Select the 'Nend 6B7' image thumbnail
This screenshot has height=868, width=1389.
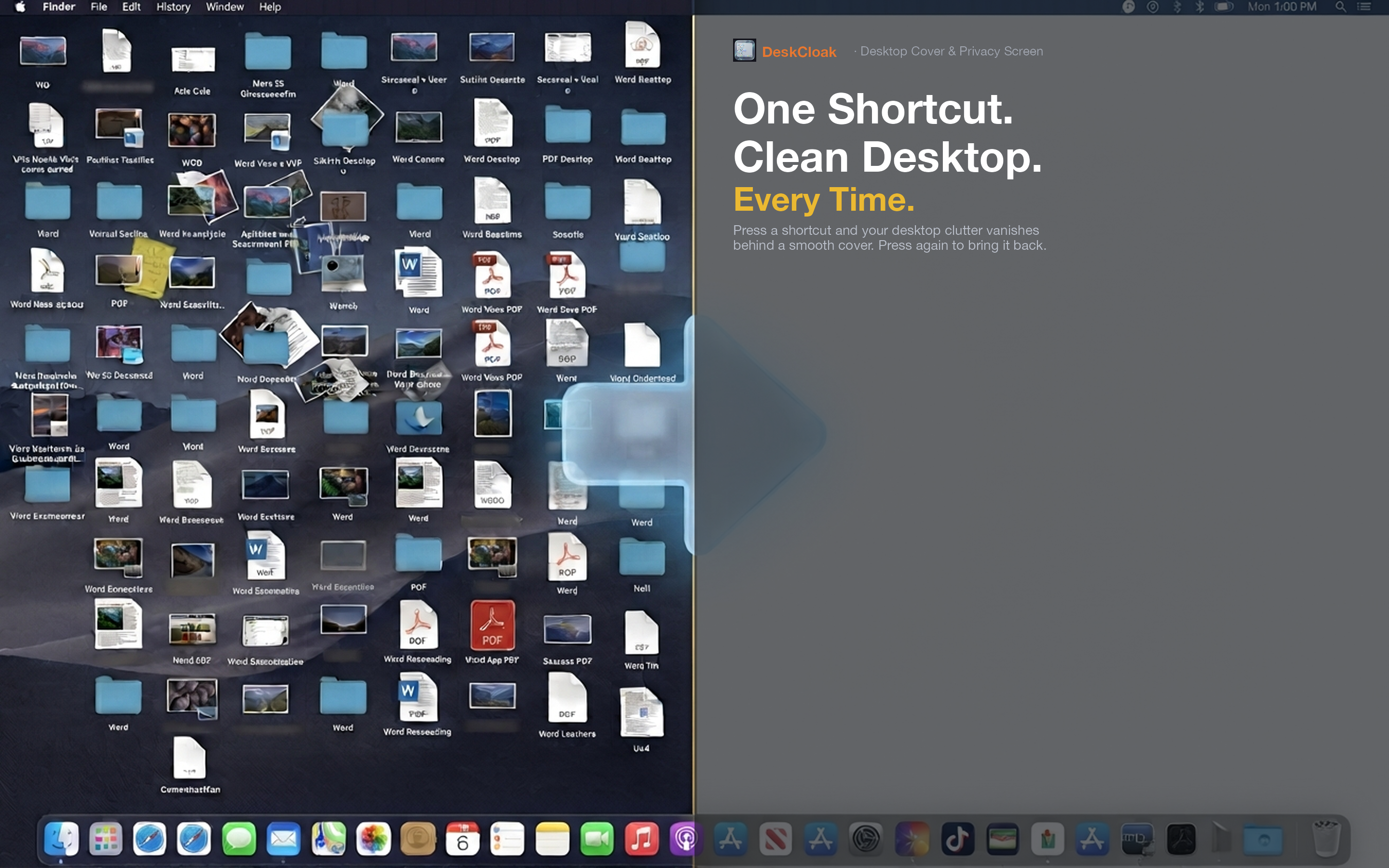tap(191, 629)
